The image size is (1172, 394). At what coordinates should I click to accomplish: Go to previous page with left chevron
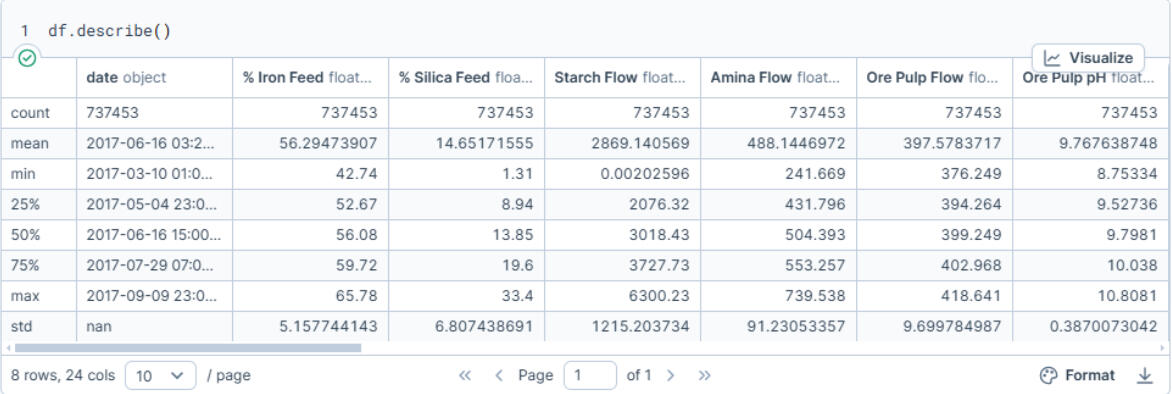point(499,375)
